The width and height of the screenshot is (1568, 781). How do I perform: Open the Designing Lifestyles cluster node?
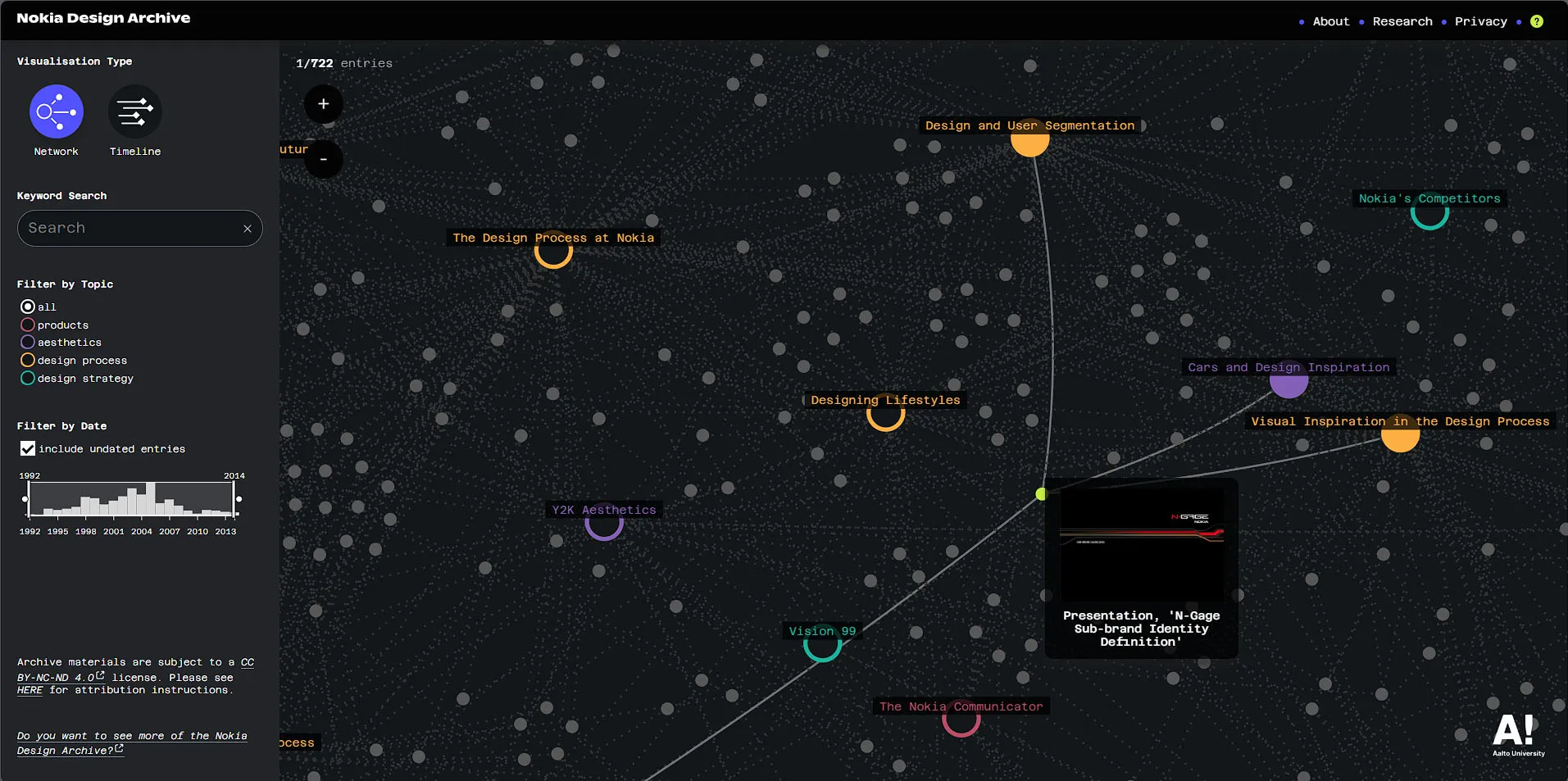(886, 413)
